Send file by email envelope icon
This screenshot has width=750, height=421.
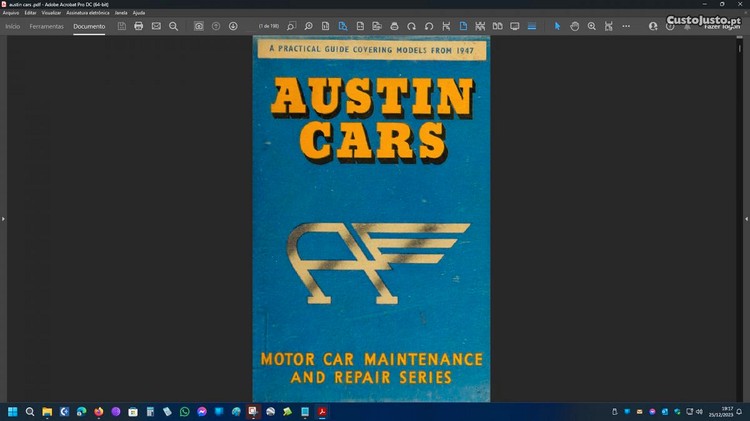(156, 26)
